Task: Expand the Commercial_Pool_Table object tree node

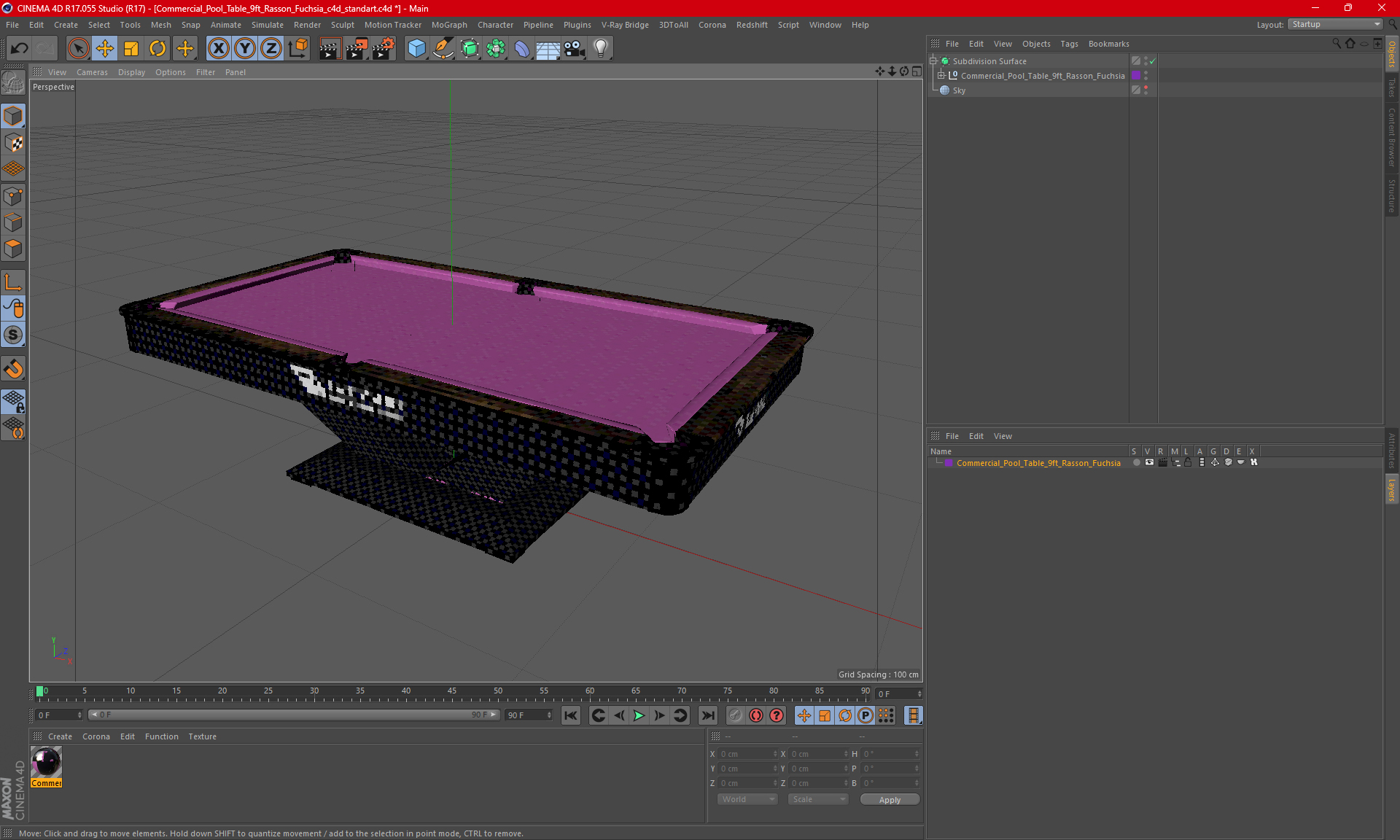Action: 941,76
